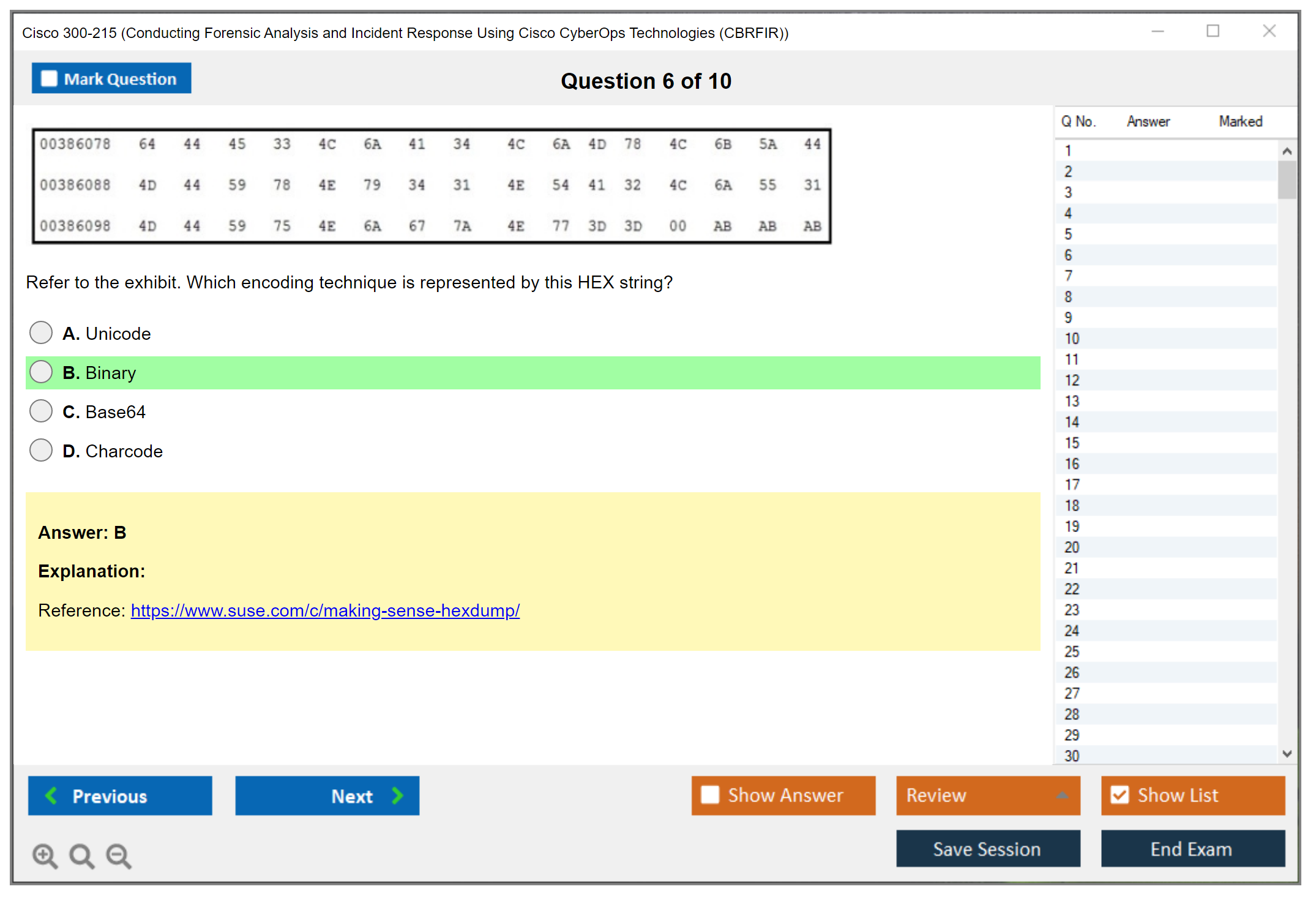1316x900 pixels.
Task: Click the Marked column header
Action: [1240, 121]
